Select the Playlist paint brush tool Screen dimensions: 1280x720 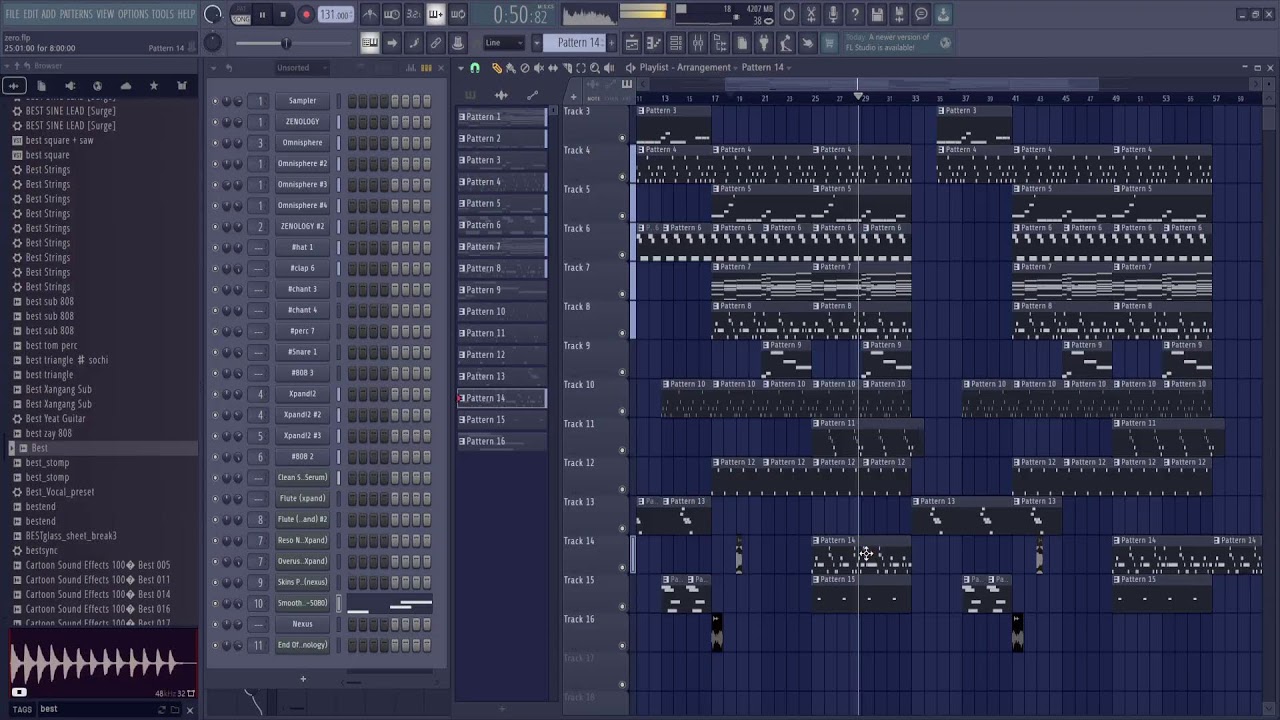click(x=511, y=68)
